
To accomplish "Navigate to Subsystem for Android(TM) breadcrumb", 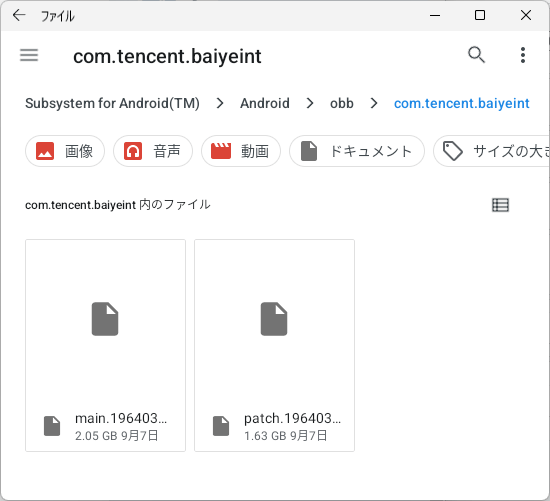I will click(x=112, y=103).
